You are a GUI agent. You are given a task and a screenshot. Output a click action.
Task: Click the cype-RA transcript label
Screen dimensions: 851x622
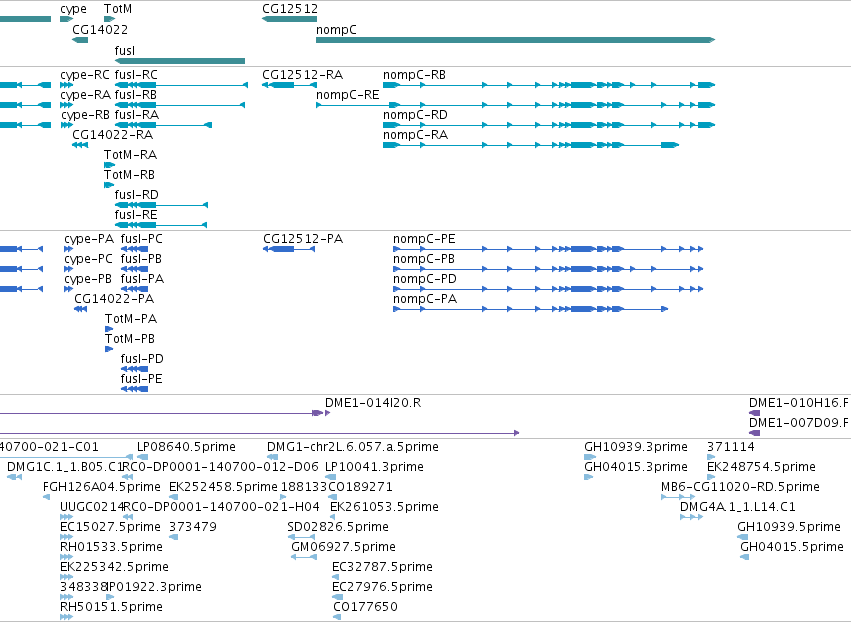click(x=85, y=95)
